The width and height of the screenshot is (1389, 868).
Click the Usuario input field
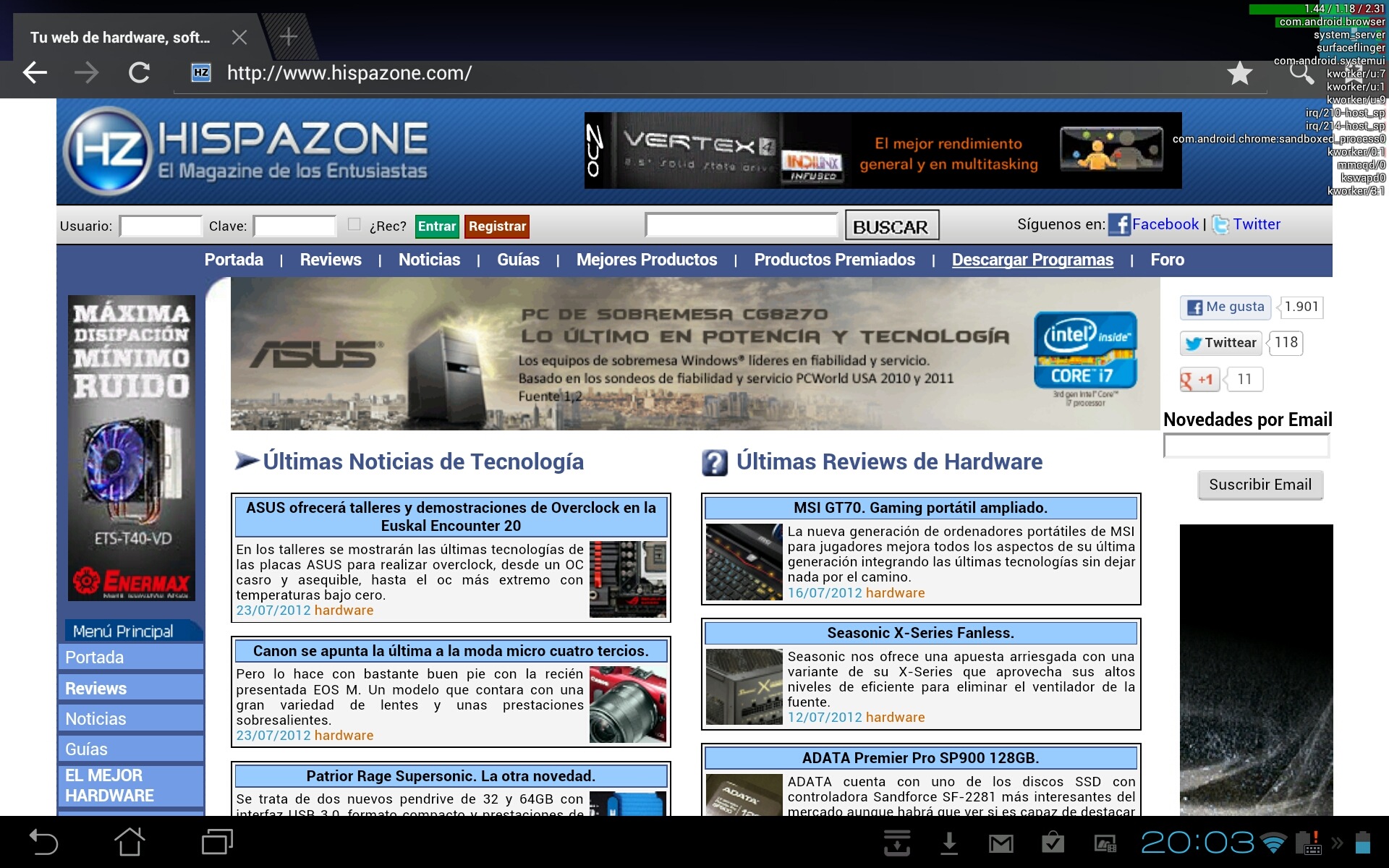pyautogui.click(x=161, y=226)
